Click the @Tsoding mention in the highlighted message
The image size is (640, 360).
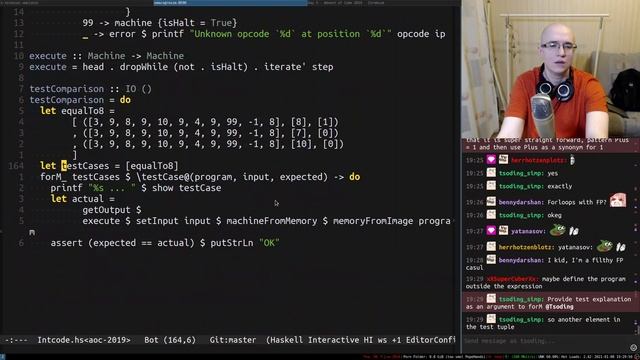(559, 307)
